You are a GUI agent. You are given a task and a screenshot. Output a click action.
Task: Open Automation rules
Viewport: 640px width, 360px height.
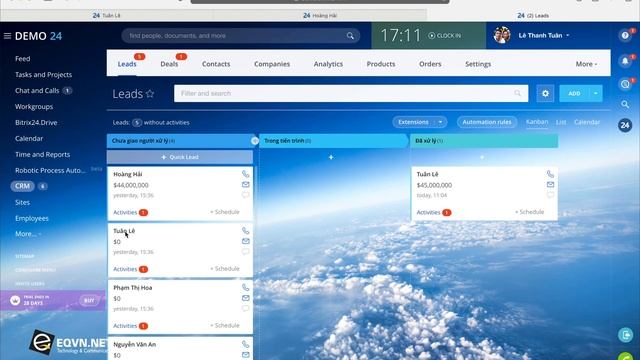point(487,122)
